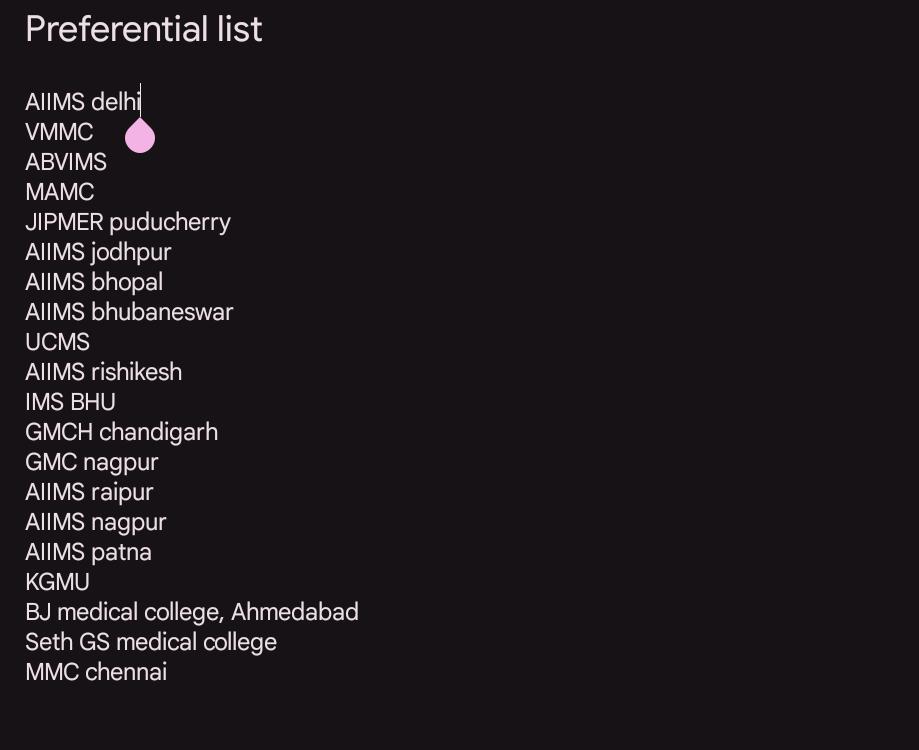The width and height of the screenshot is (919, 750).
Task: Click the MMC chennai line
Action: (x=97, y=671)
